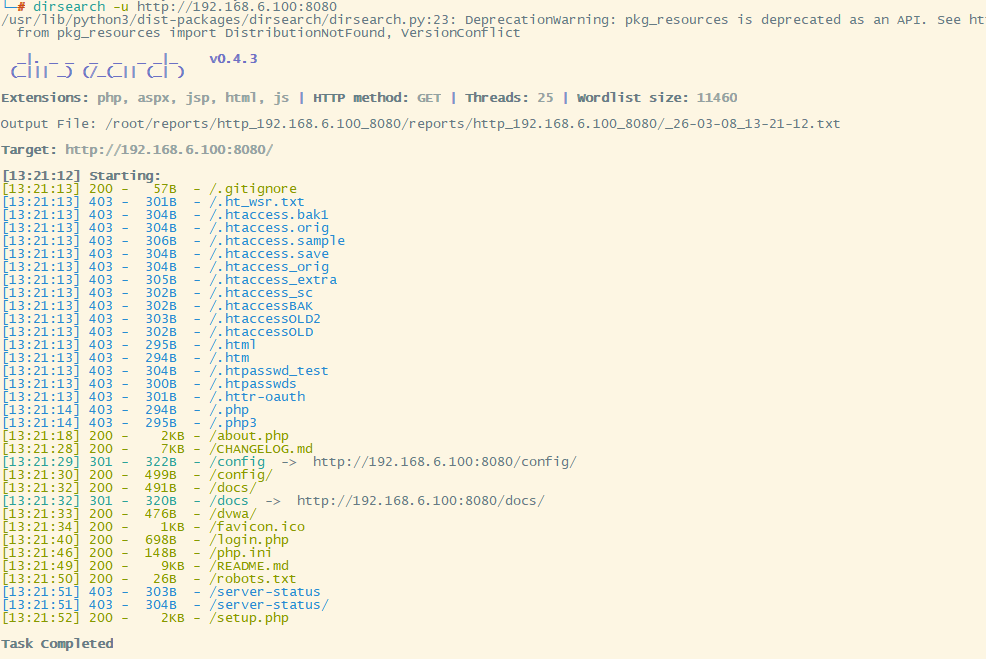986x659 pixels.
Task: Select the /setup.php result
Action: (x=249, y=617)
